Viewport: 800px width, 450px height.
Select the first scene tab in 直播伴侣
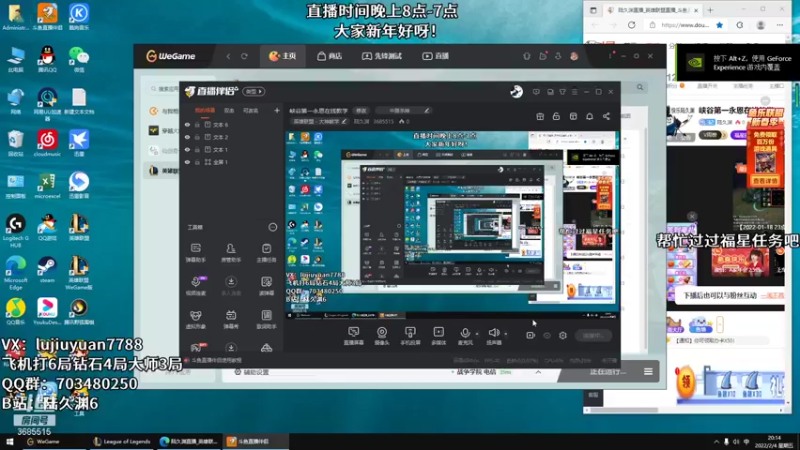point(205,110)
